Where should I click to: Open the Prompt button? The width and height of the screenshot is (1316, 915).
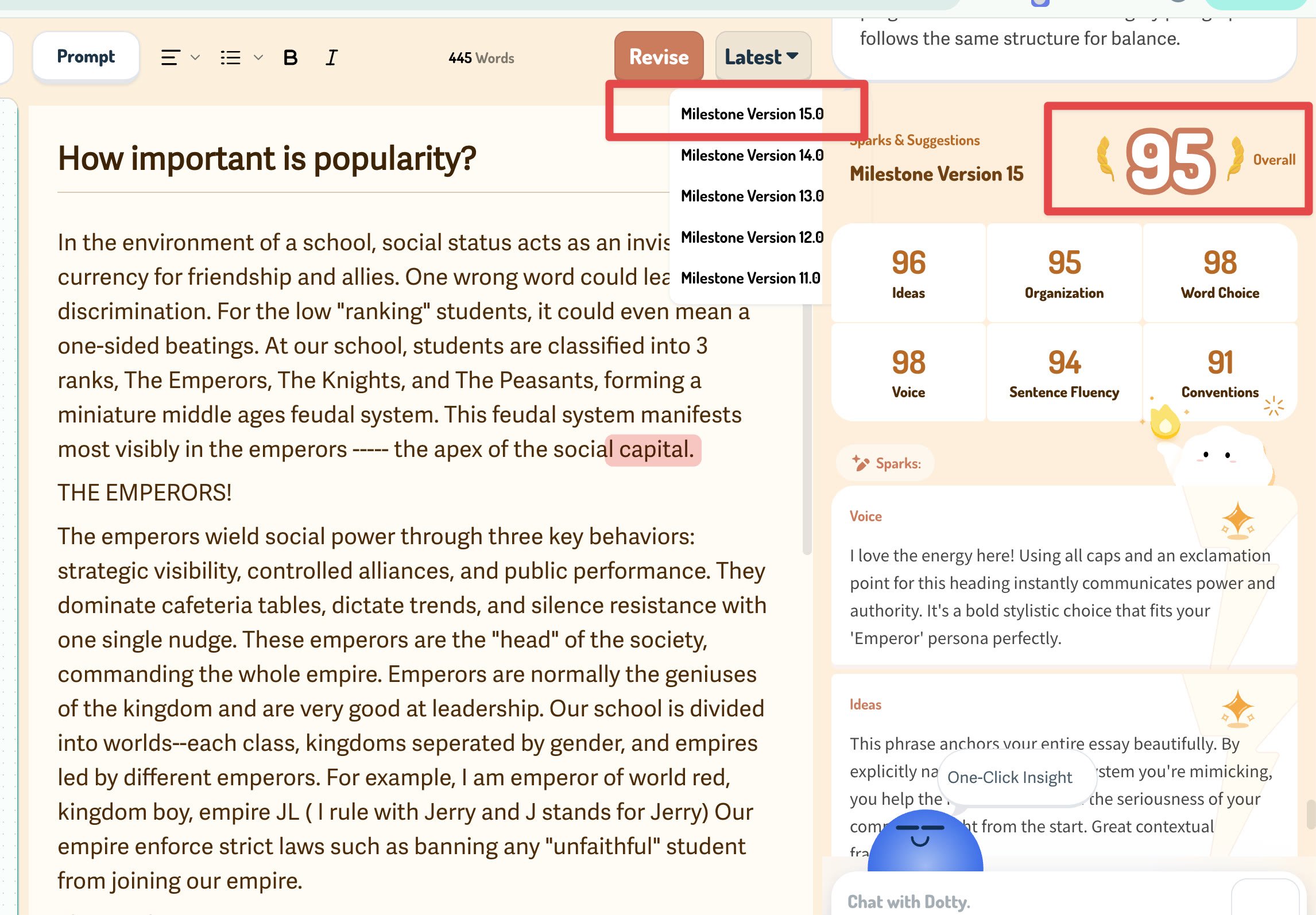click(86, 56)
